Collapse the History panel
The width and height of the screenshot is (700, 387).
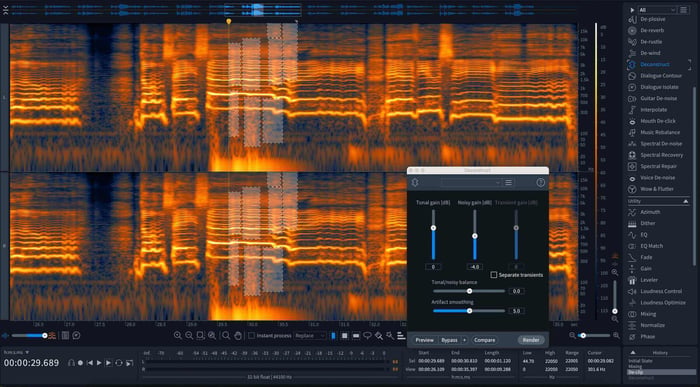[x=632, y=353]
